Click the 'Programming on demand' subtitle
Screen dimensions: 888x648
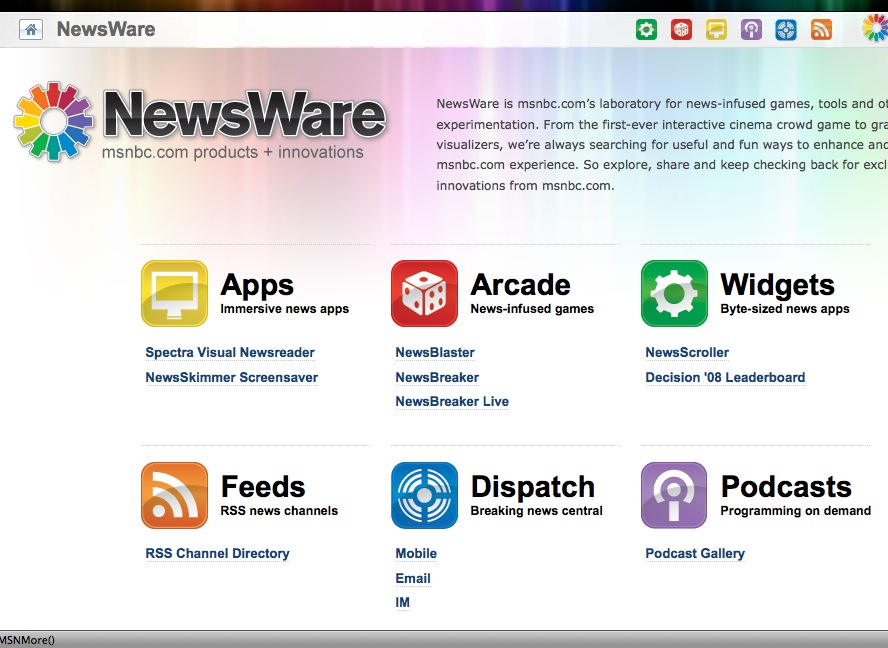(x=796, y=511)
